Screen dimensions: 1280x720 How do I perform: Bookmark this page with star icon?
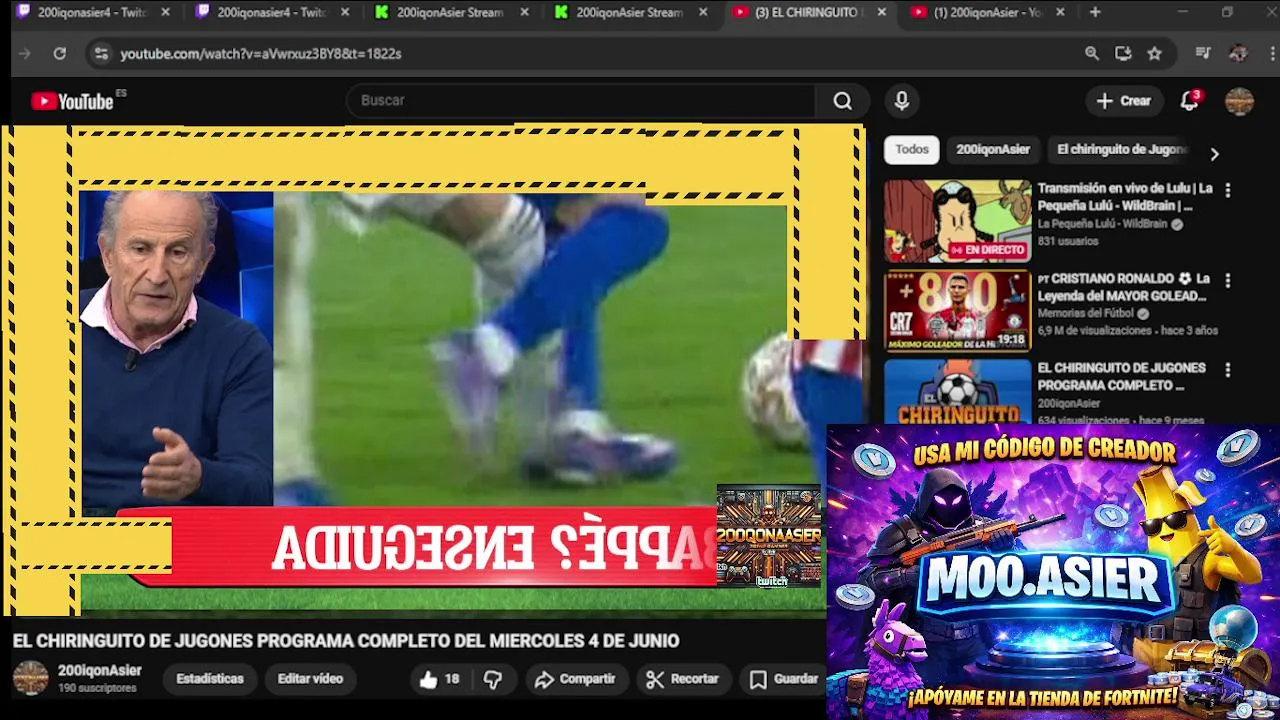tap(1154, 53)
